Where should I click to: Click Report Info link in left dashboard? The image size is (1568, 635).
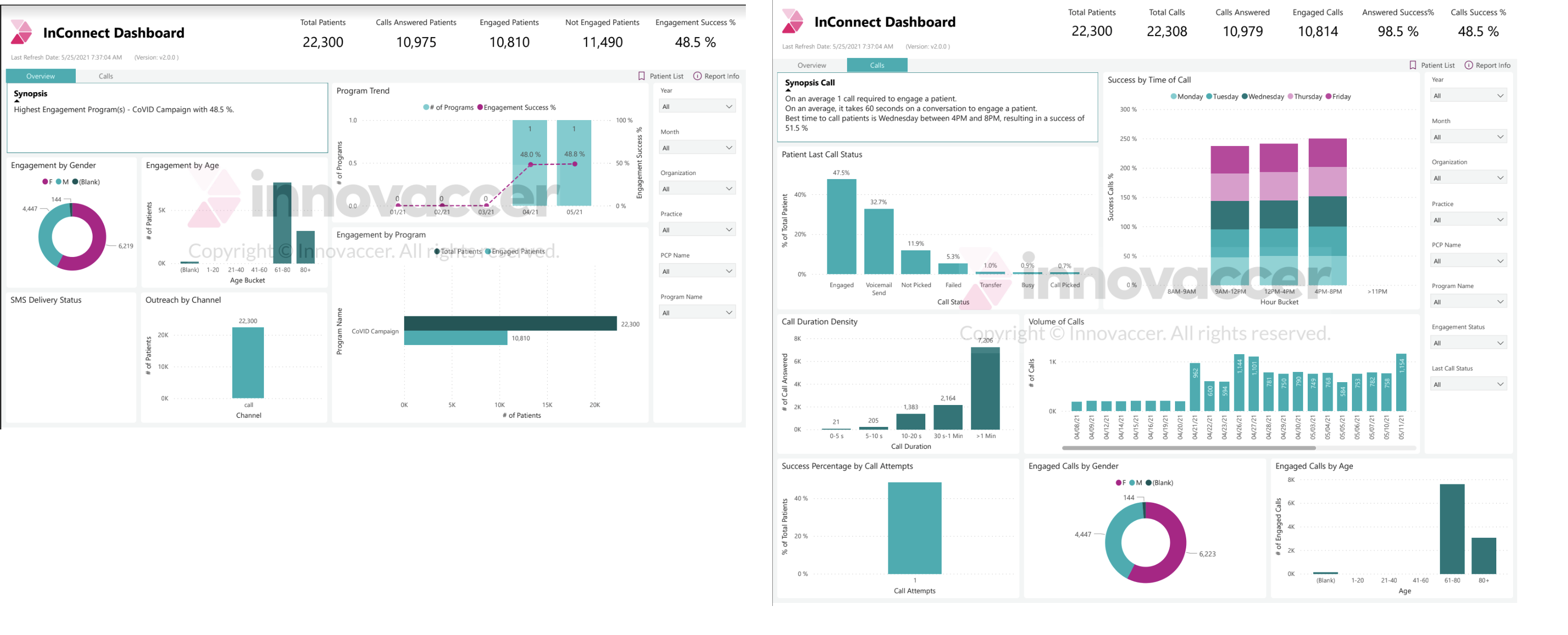[722, 76]
